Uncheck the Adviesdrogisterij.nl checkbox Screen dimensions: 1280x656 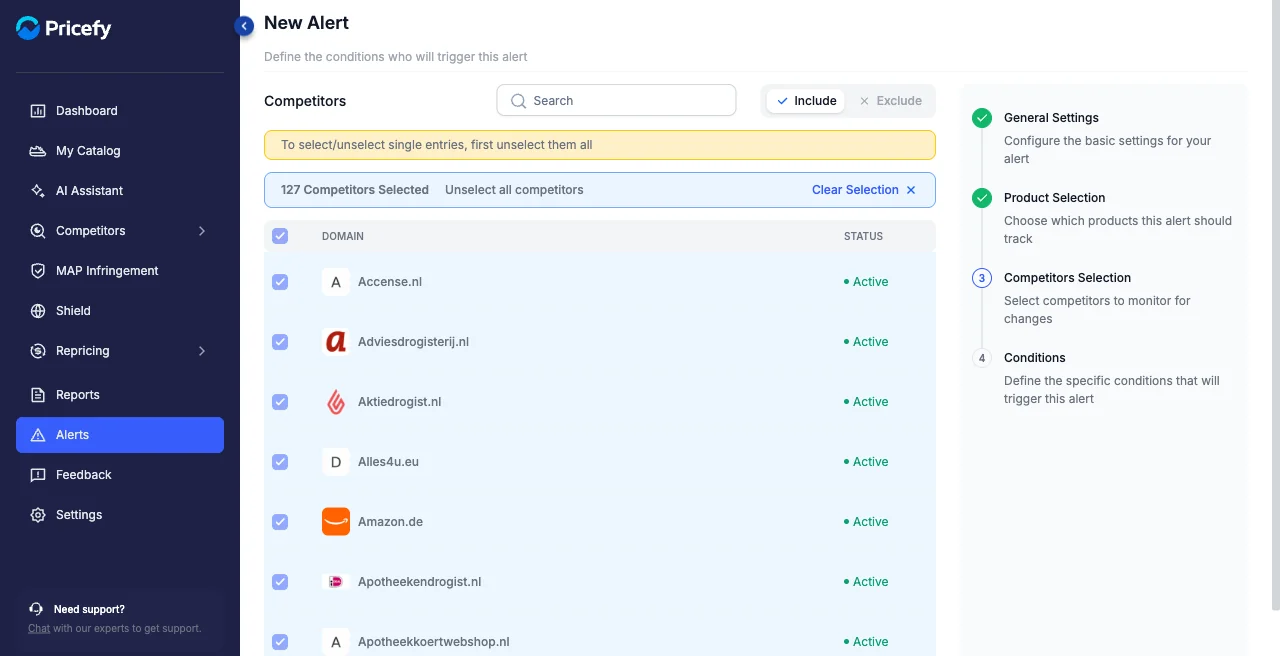pos(280,342)
